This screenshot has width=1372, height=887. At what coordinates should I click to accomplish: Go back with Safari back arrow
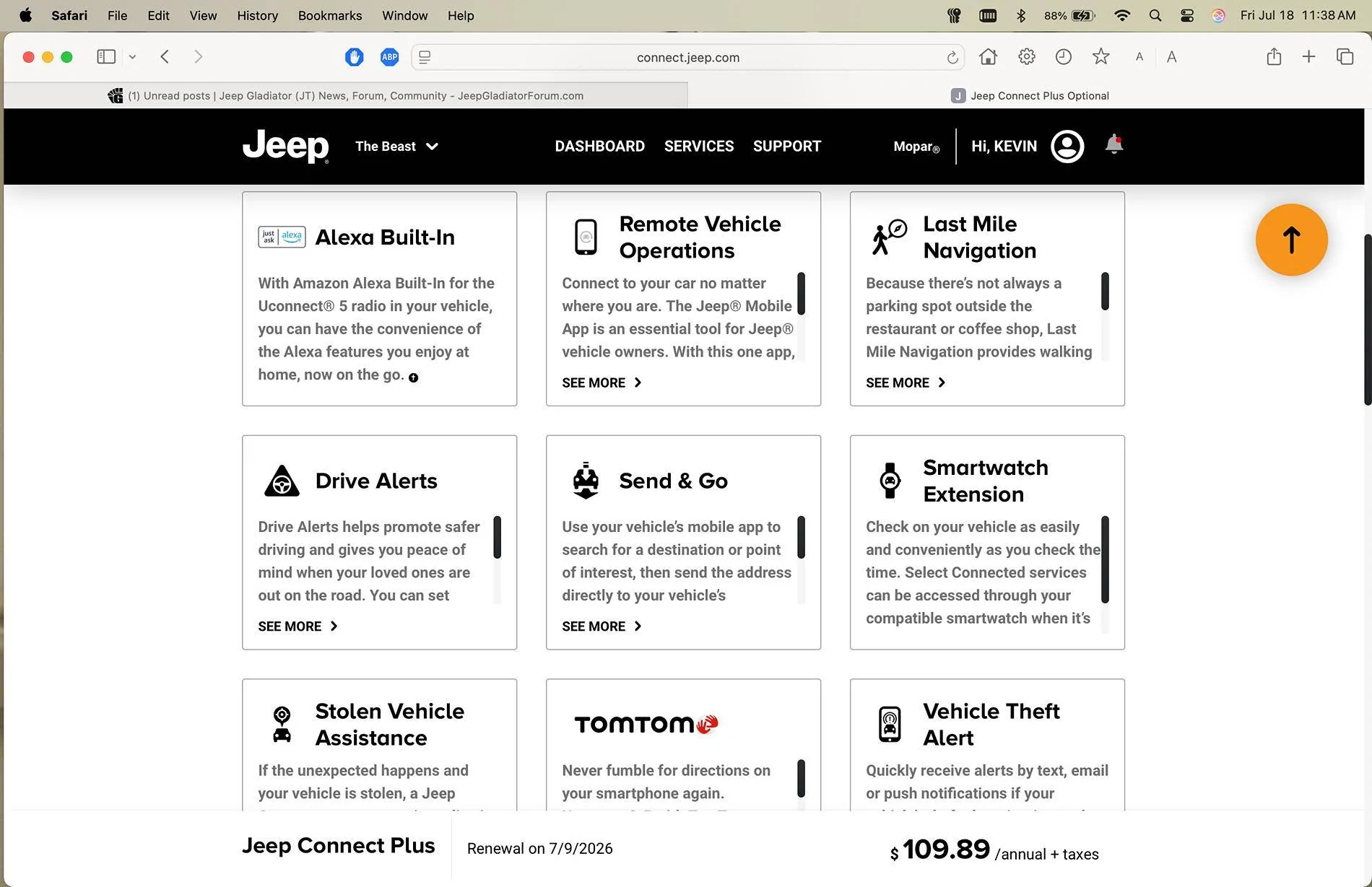(165, 56)
